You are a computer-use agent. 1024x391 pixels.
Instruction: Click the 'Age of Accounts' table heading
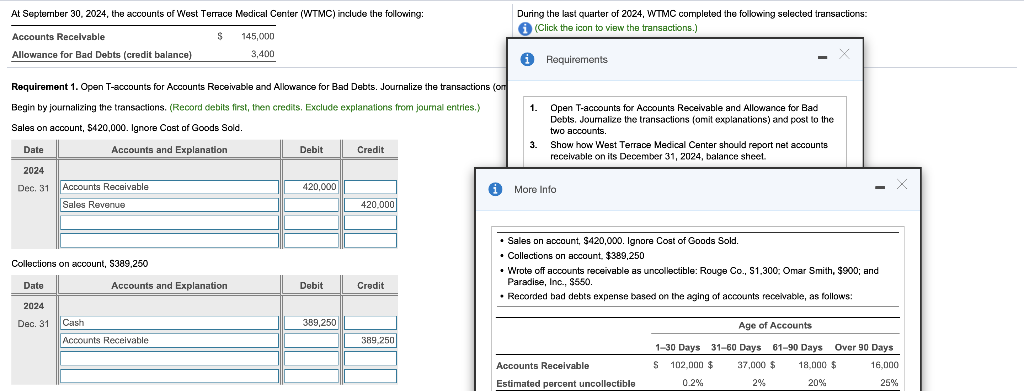tap(775, 326)
